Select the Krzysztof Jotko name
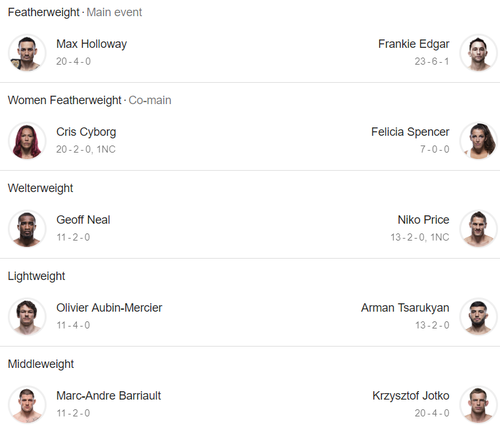The width and height of the screenshot is (500, 430). click(411, 396)
